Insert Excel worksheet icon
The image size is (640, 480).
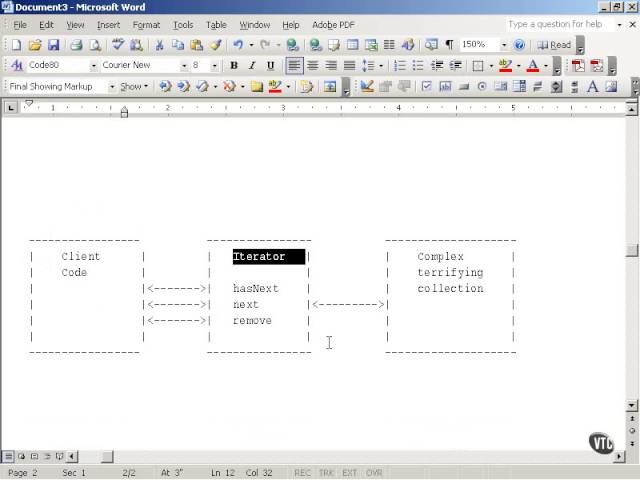[x=371, y=45]
